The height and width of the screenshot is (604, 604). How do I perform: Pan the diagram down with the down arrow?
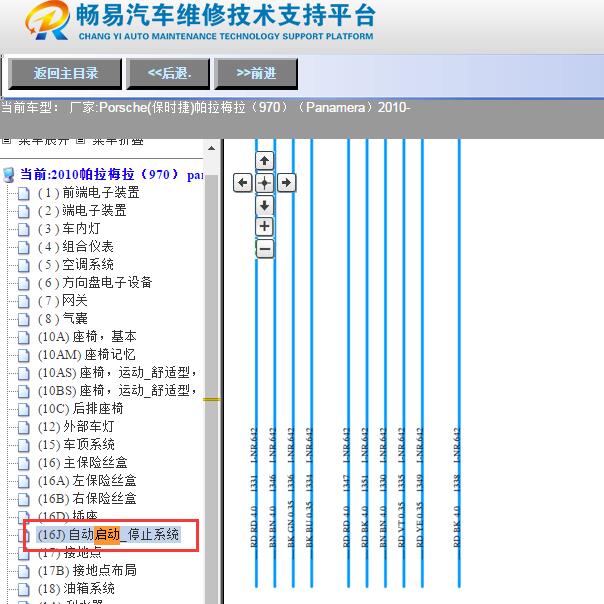coord(265,205)
